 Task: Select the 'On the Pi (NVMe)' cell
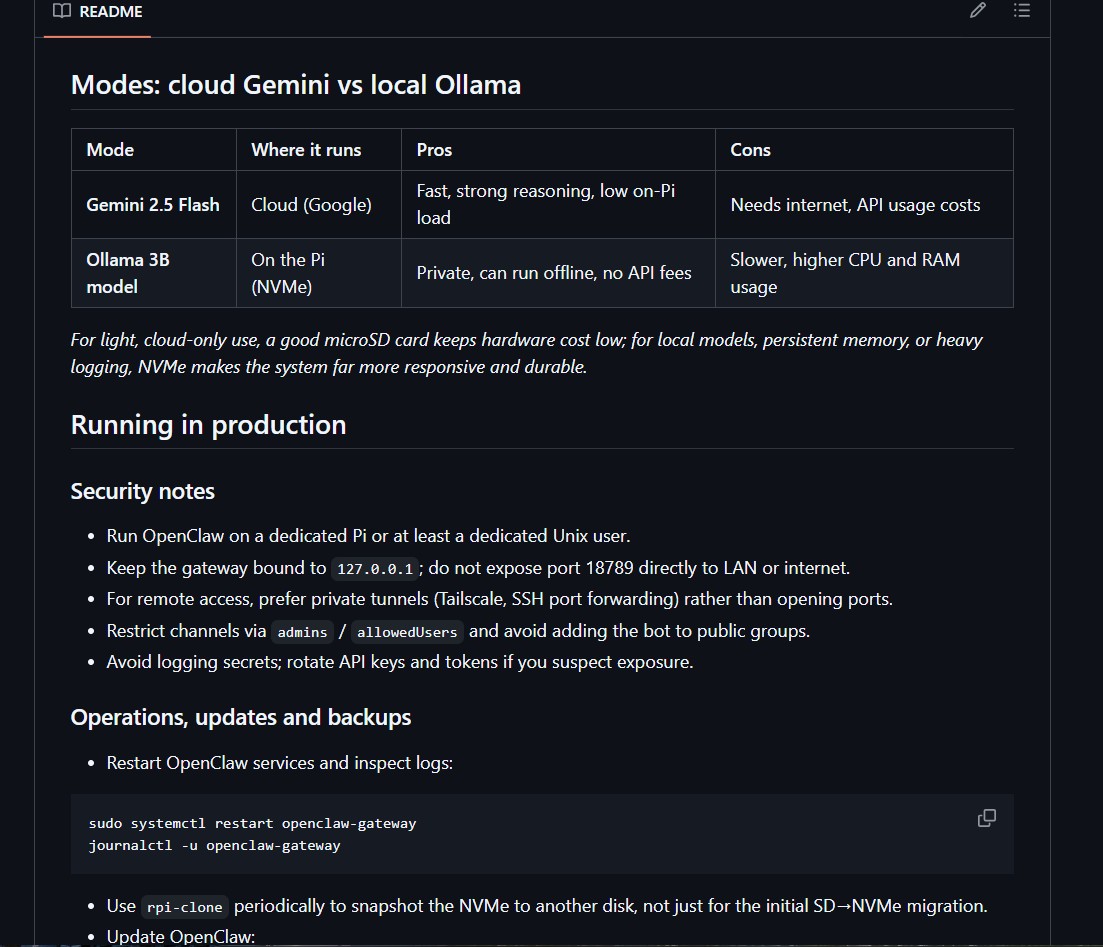[319, 273]
